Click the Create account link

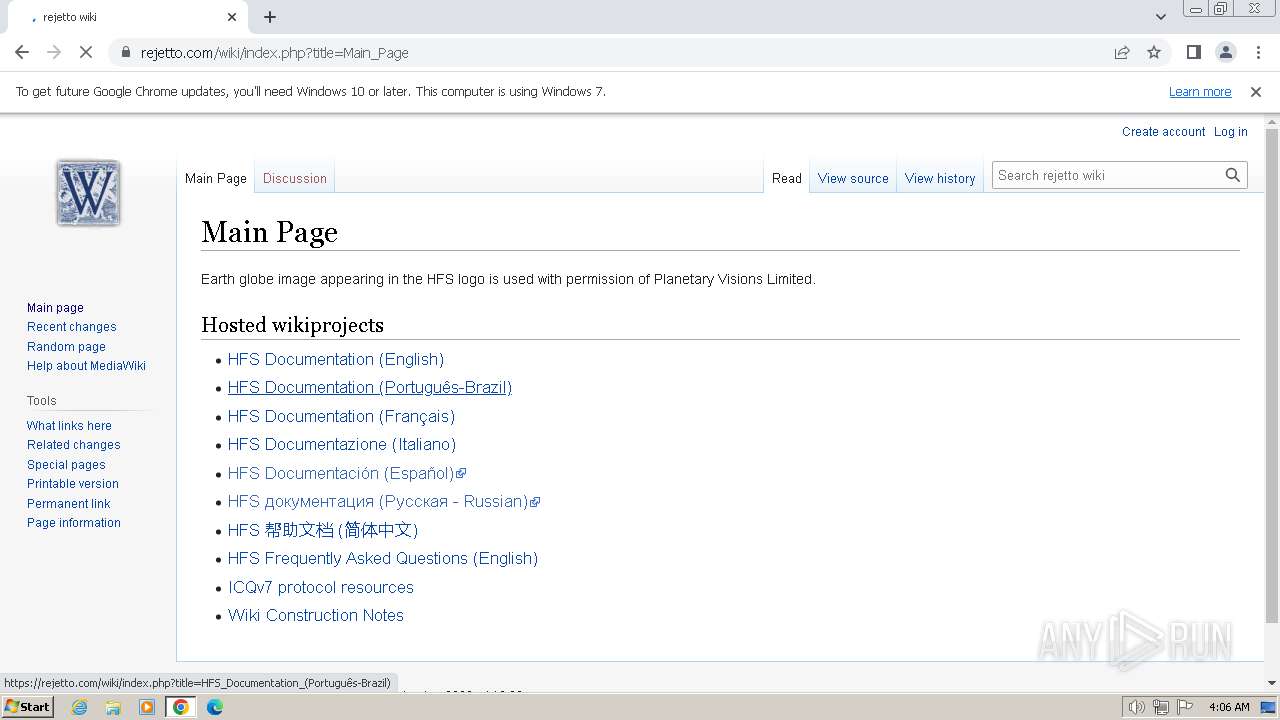pyautogui.click(x=1163, y=132)
